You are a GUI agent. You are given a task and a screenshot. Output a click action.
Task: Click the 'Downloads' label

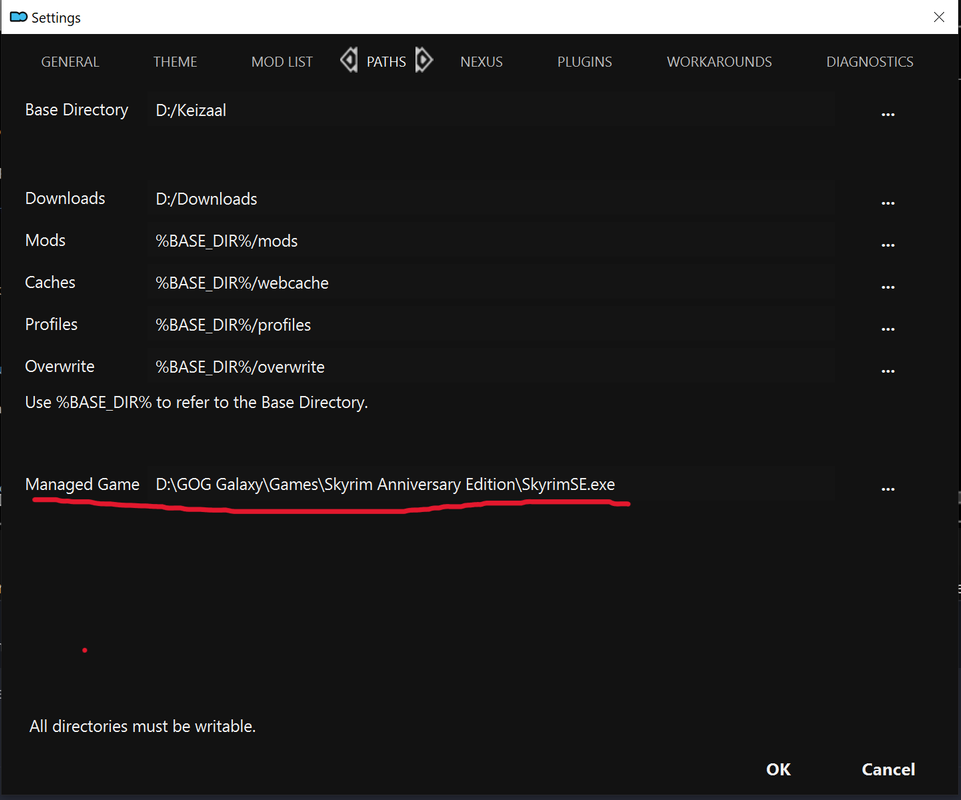[x=65, y=199]
